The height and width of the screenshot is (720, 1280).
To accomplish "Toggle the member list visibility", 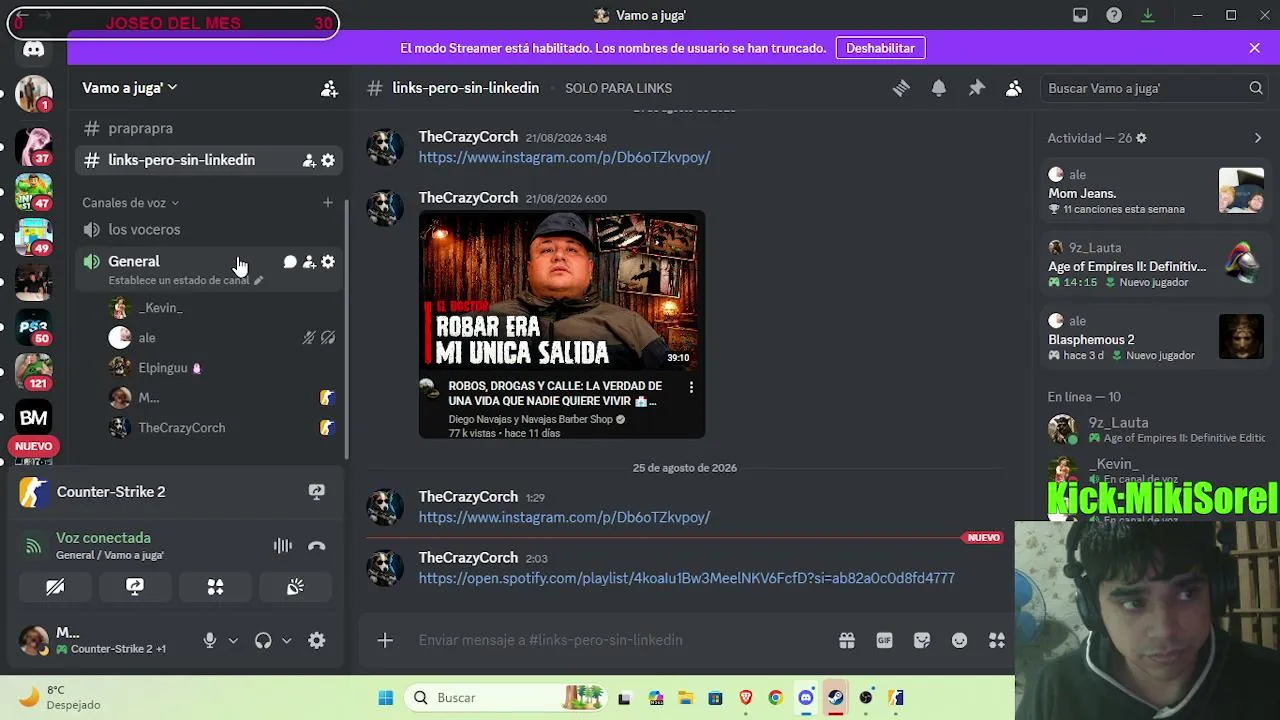I will [1014, 88].
